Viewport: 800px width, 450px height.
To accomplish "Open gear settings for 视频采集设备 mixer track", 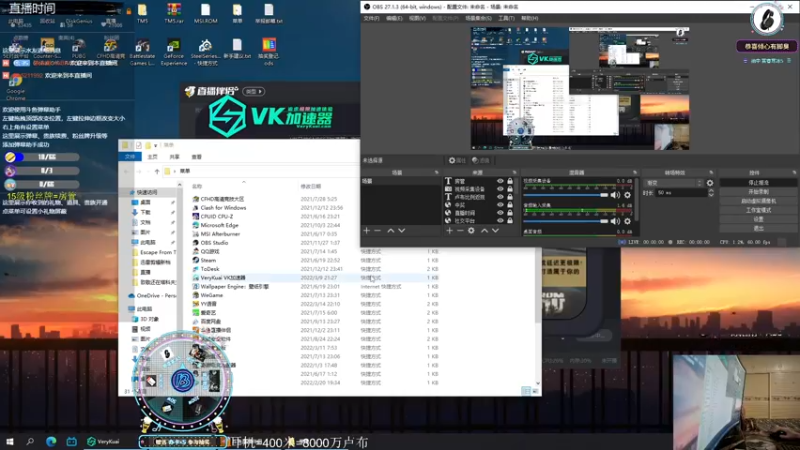I will [x=628, y=195].
